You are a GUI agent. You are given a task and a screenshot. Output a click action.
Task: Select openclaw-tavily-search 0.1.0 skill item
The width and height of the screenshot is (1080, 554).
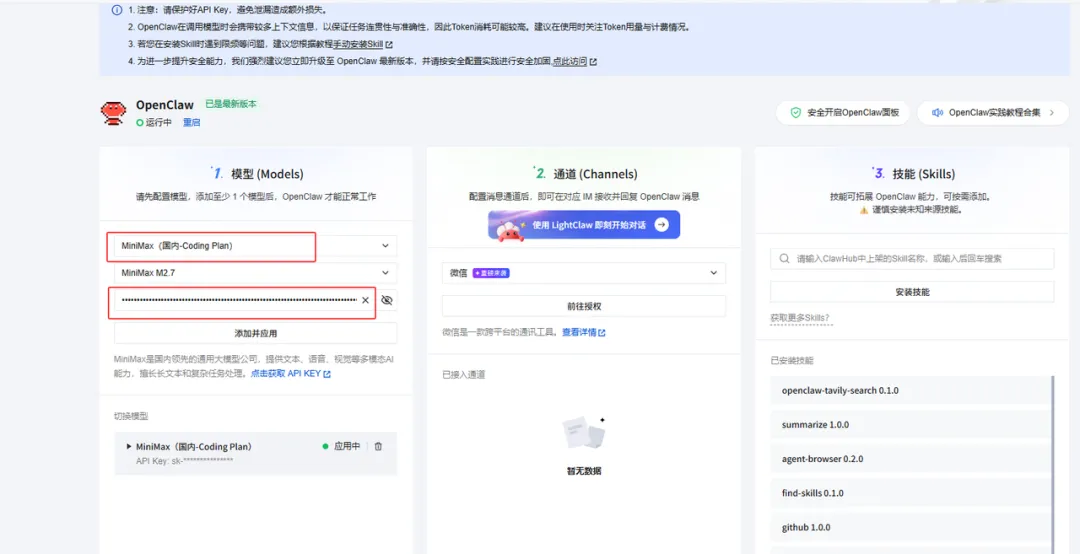pyautogui.click(x=911, y=391)
